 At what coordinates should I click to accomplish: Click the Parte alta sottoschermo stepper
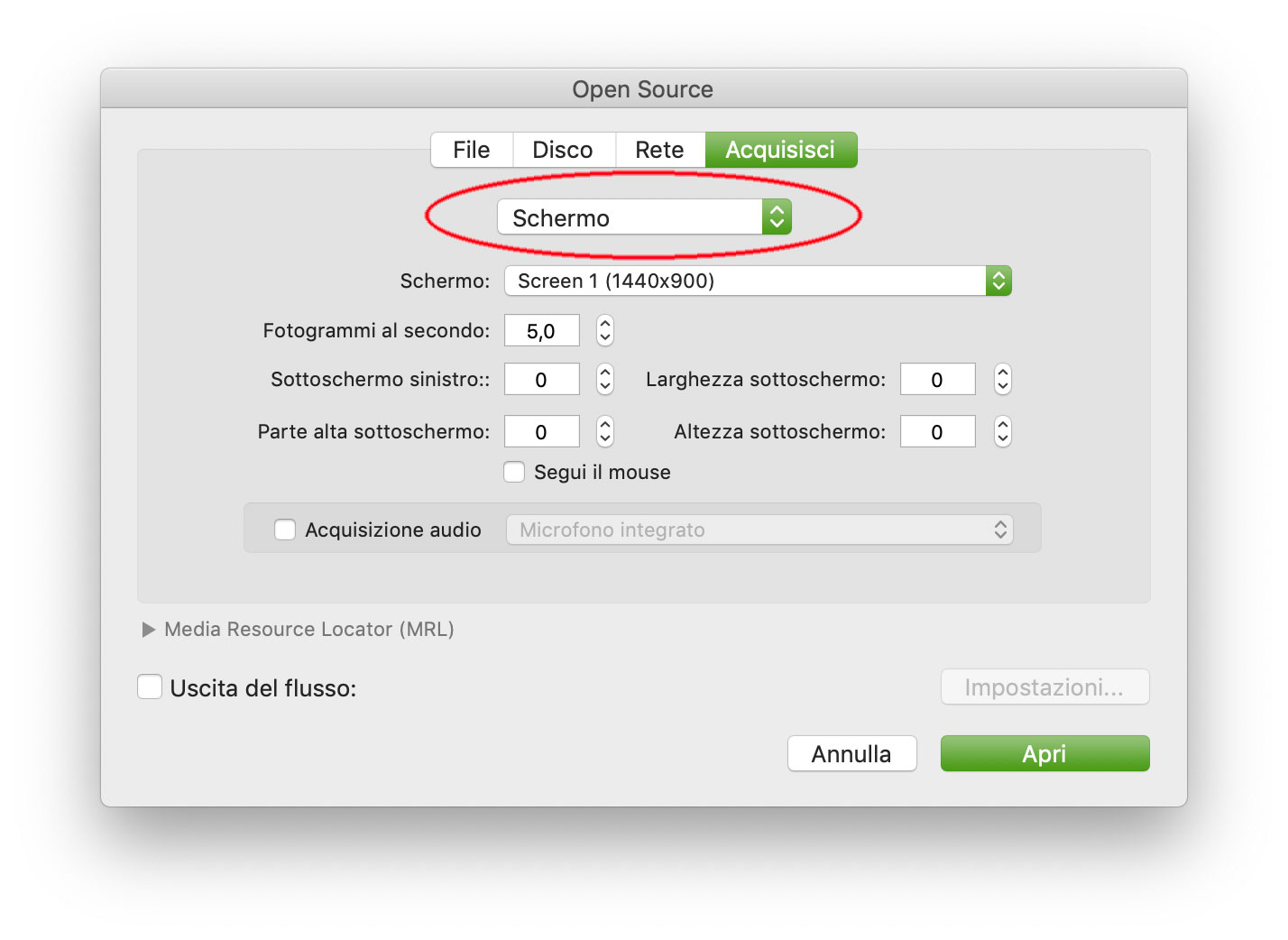(605, 431)
